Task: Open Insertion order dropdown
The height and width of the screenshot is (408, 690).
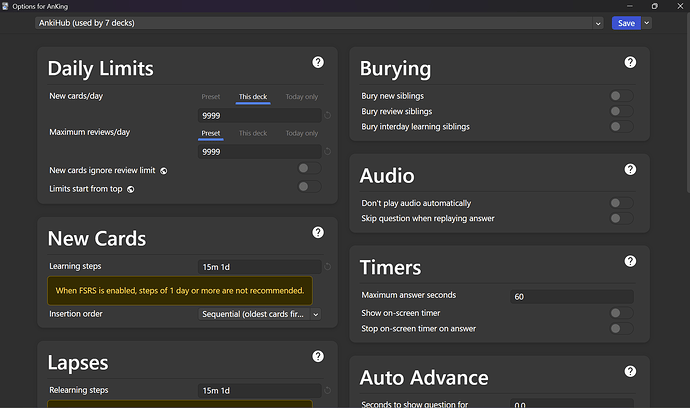Action: coord(260,314)
